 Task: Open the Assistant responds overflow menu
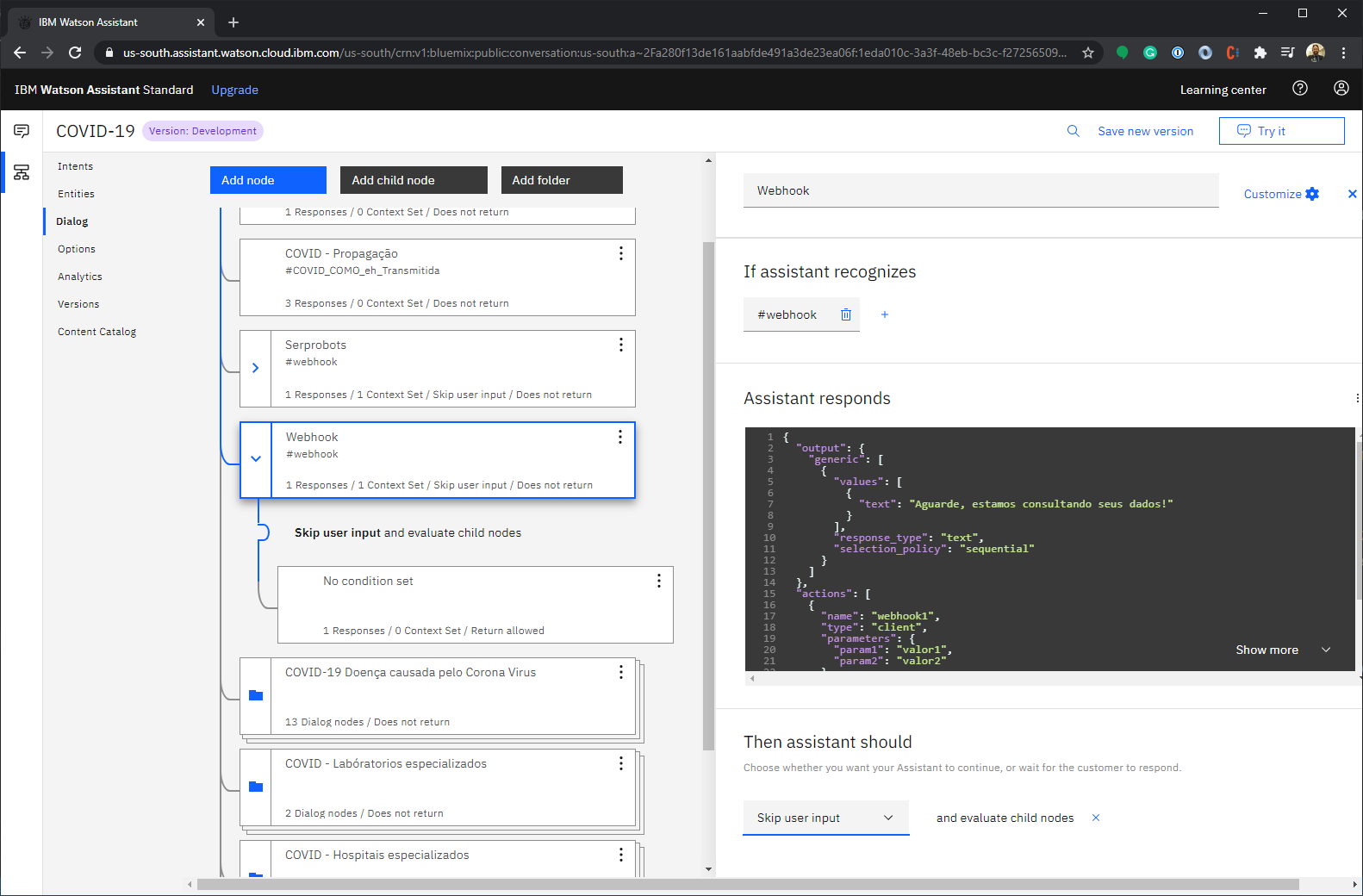point(1357,398)
